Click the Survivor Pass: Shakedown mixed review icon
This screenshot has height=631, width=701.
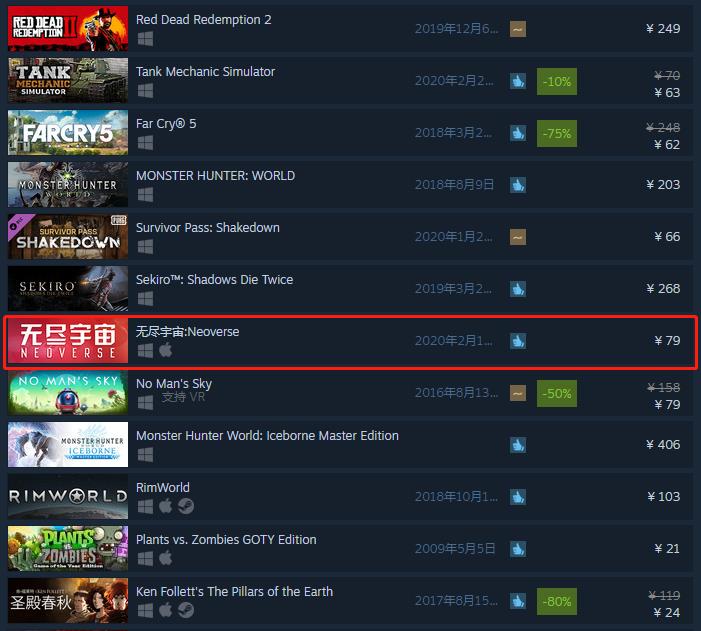pyautogui.click(x=518, y=237)
